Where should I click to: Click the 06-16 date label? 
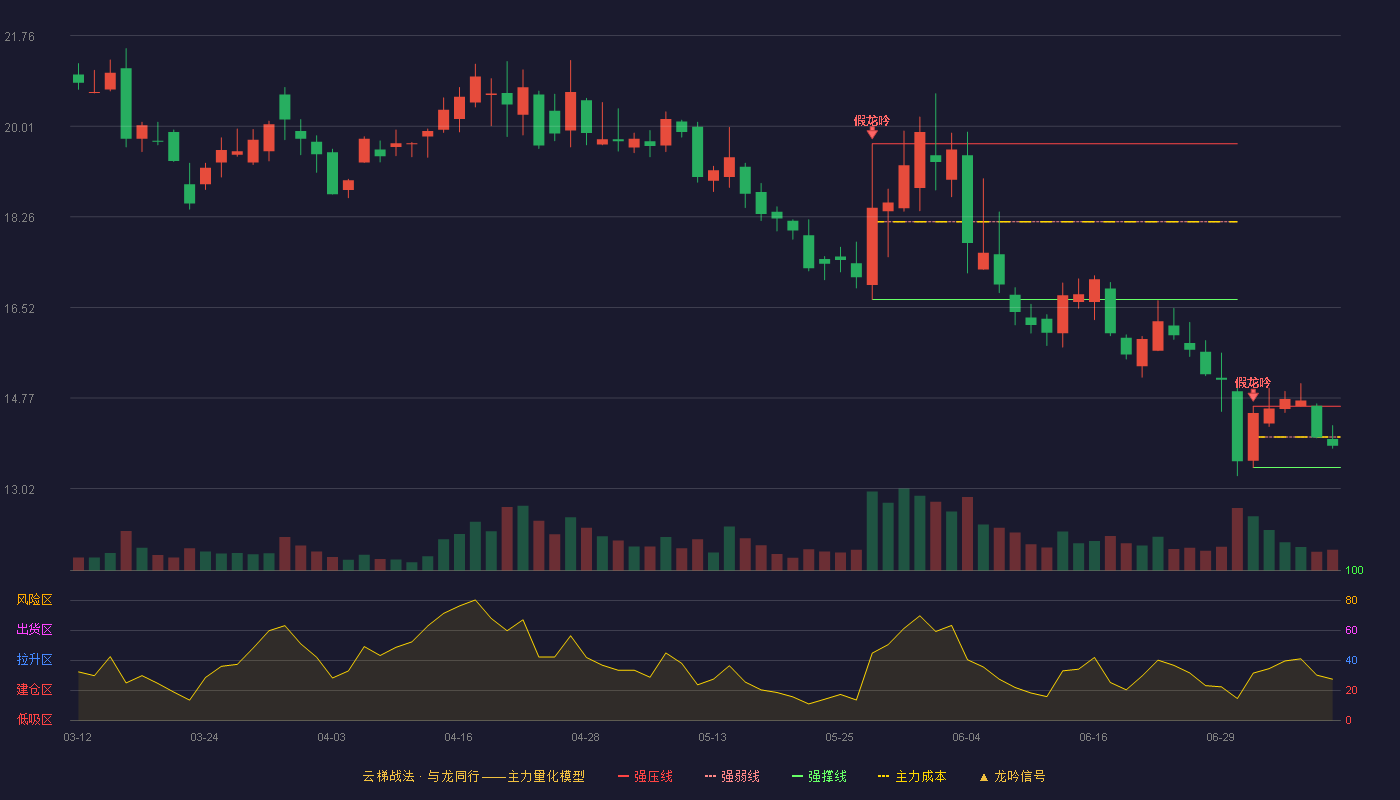point(1093,737)
